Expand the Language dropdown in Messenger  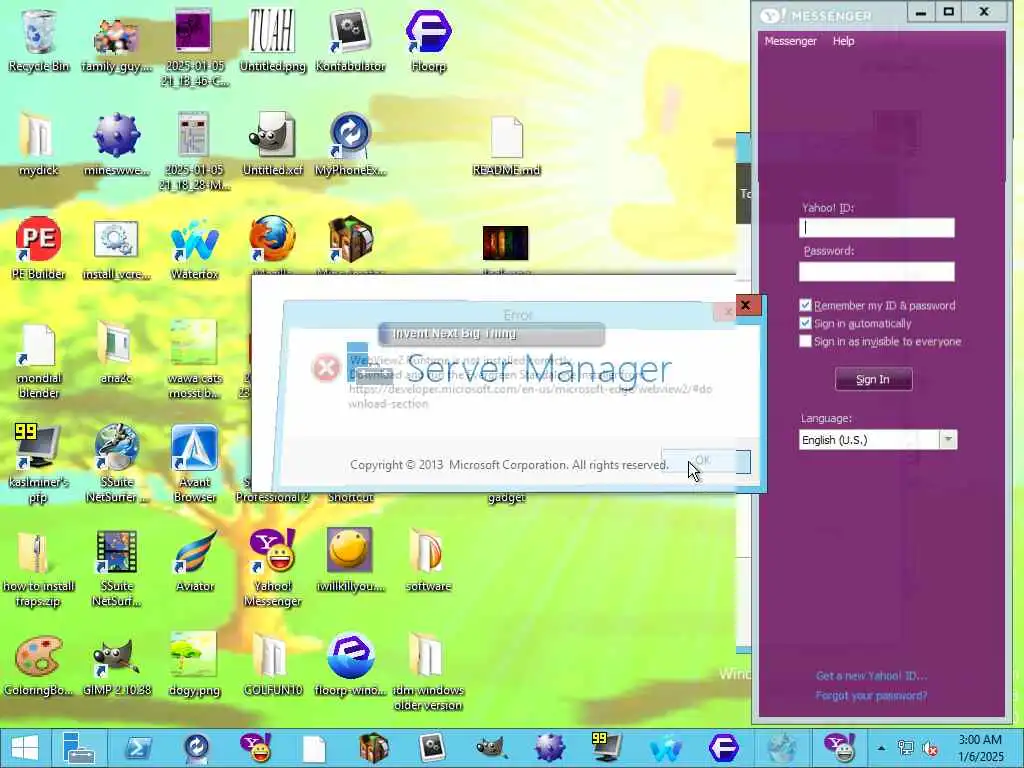tap(948, 440)
